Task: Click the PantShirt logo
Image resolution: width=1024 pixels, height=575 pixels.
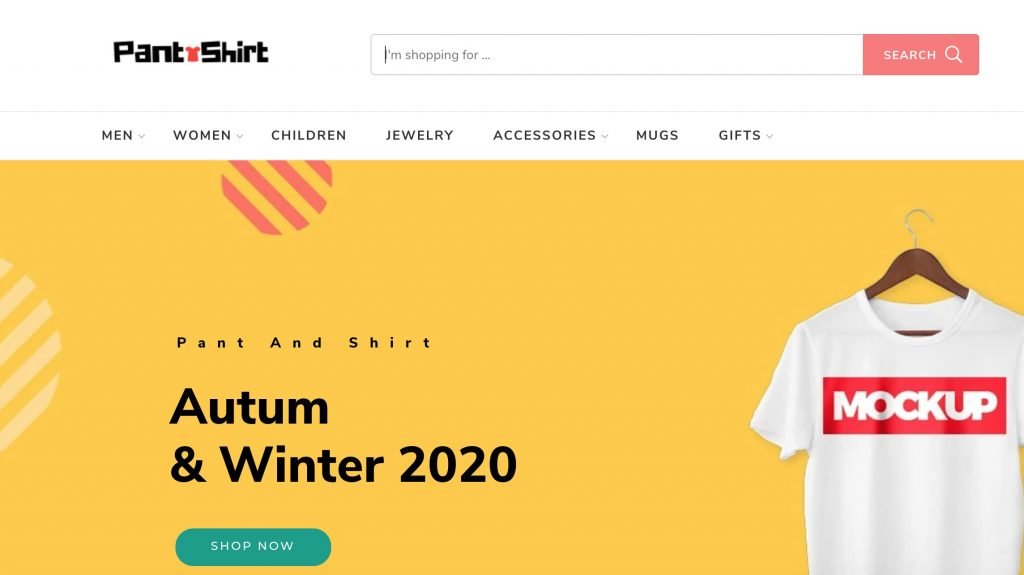Action: pyautogui.click(x=191, y=52)
